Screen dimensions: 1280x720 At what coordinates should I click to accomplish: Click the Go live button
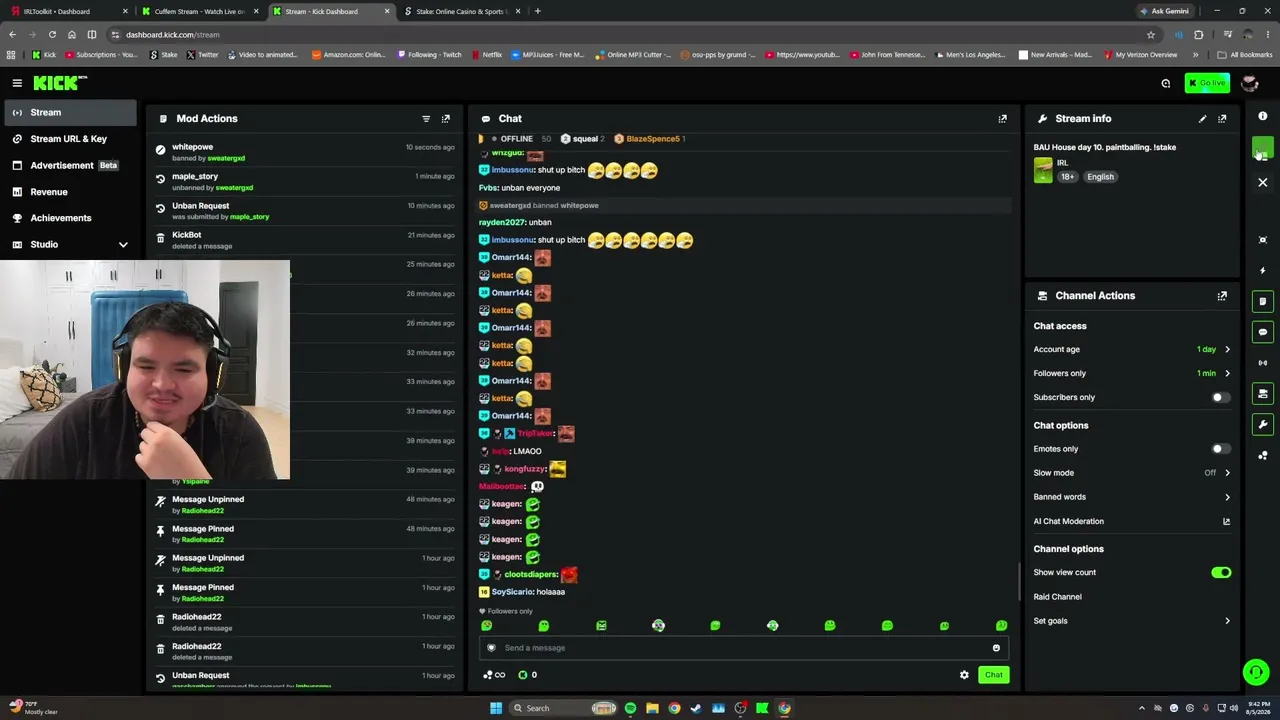(1206, 83)
